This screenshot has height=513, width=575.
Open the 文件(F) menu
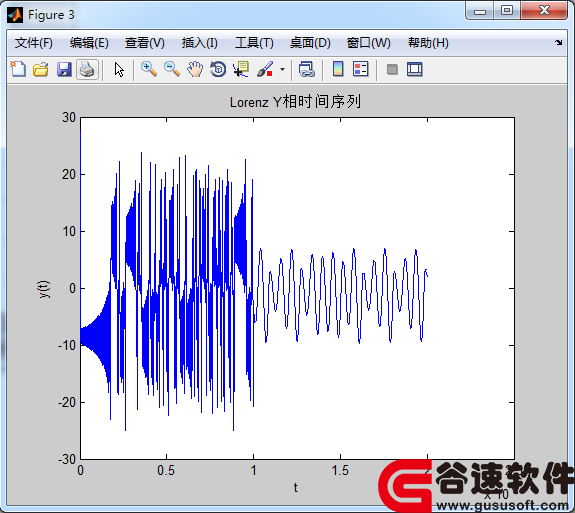pos(34,43)
